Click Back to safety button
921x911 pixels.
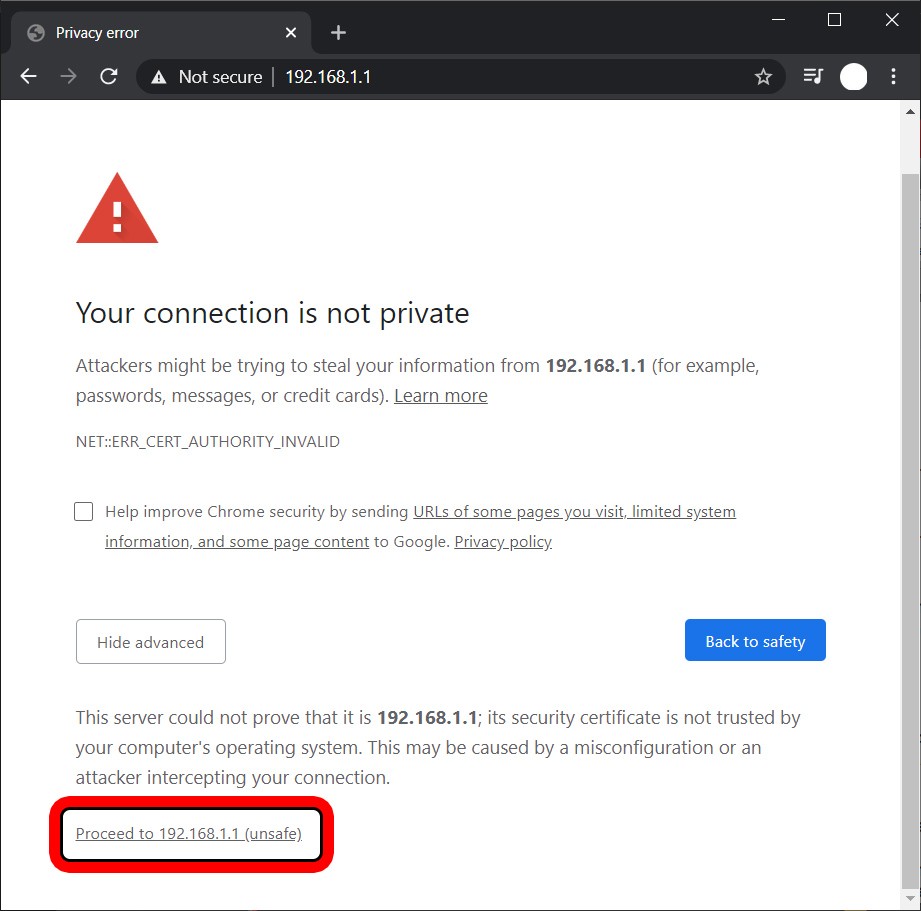pos(755,641)
